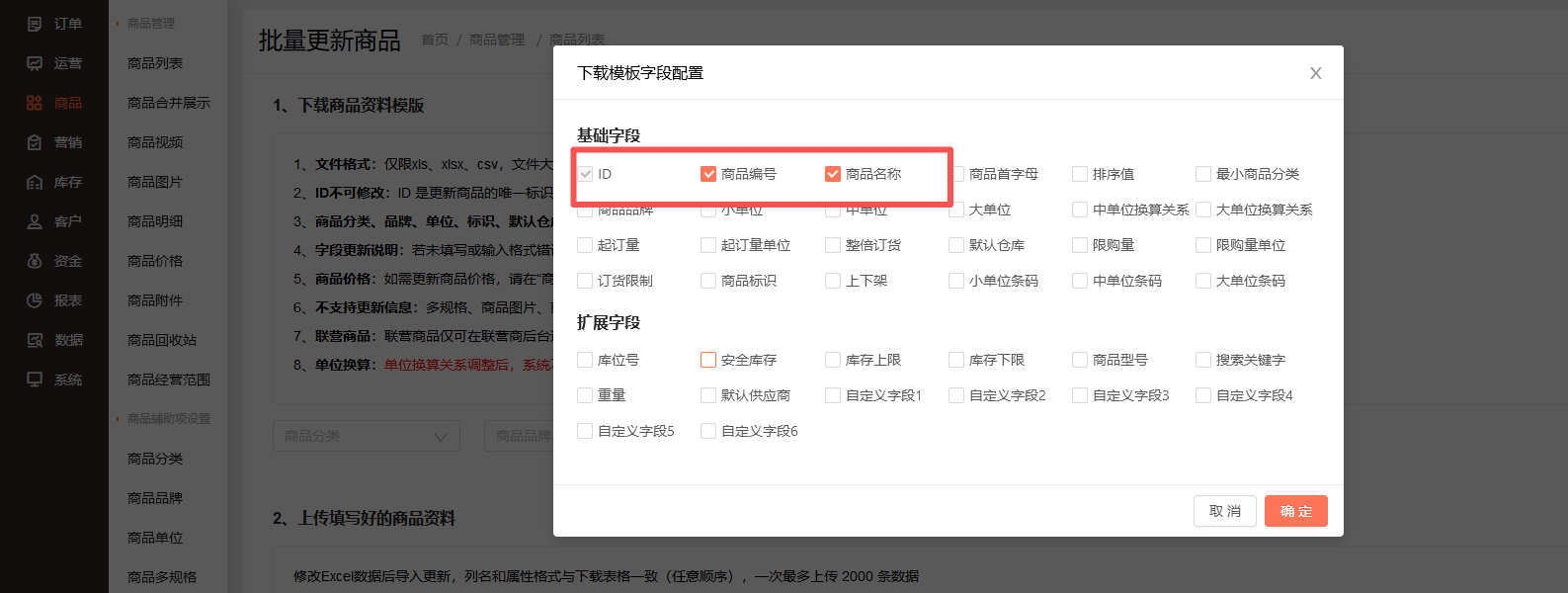
Task: Tick the 库位号 extended field checkbox
Action: tap(585, 360)
